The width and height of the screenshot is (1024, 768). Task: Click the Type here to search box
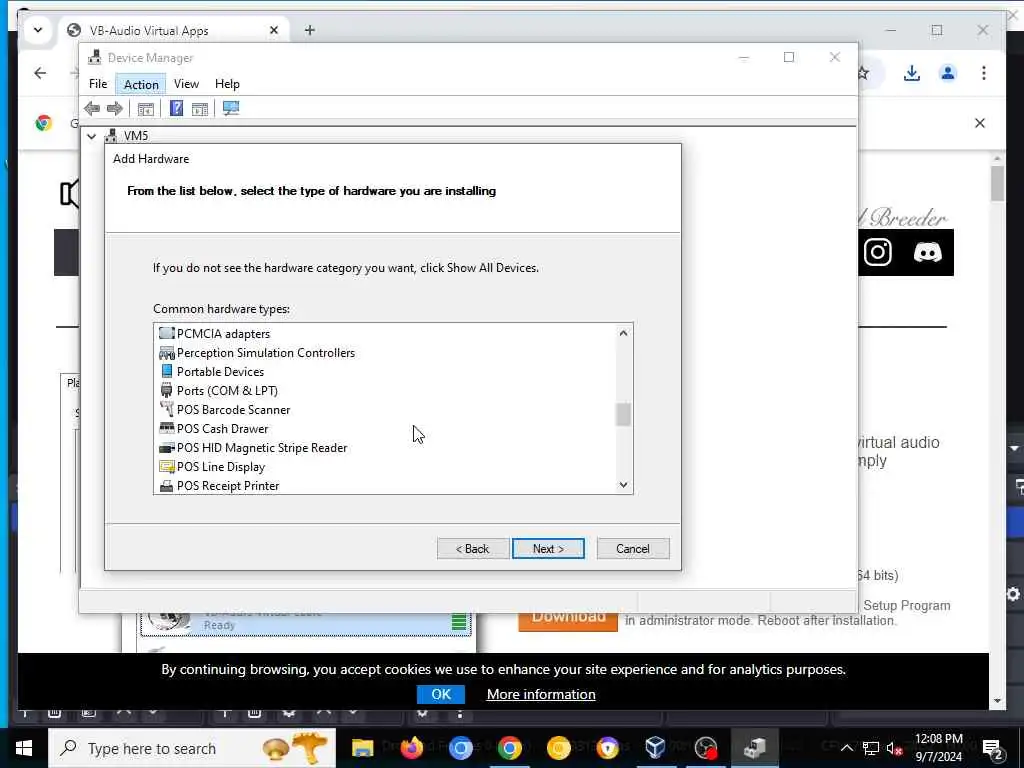(192, 748)
